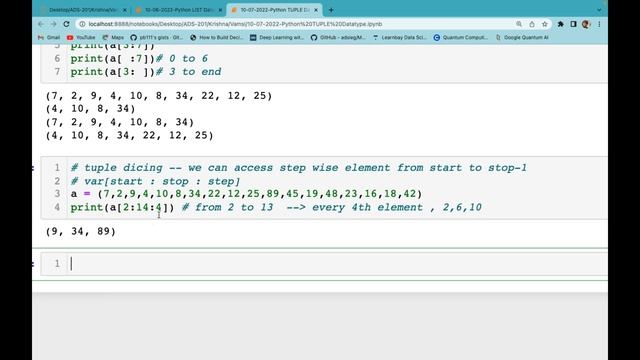The width and height of the screenshot is (640, 360).
Task: Click code line 'print(a[2:14:4])'
Action: (x=122, y=207)
